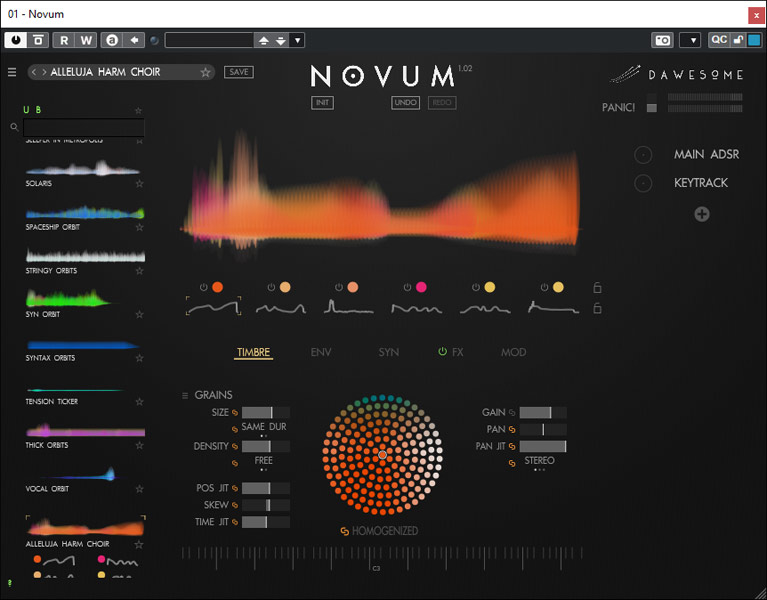The height and width of the screenshot is (600, 767).
Task: Click the add modulator plus icon
Action: (x=702, y=214)
